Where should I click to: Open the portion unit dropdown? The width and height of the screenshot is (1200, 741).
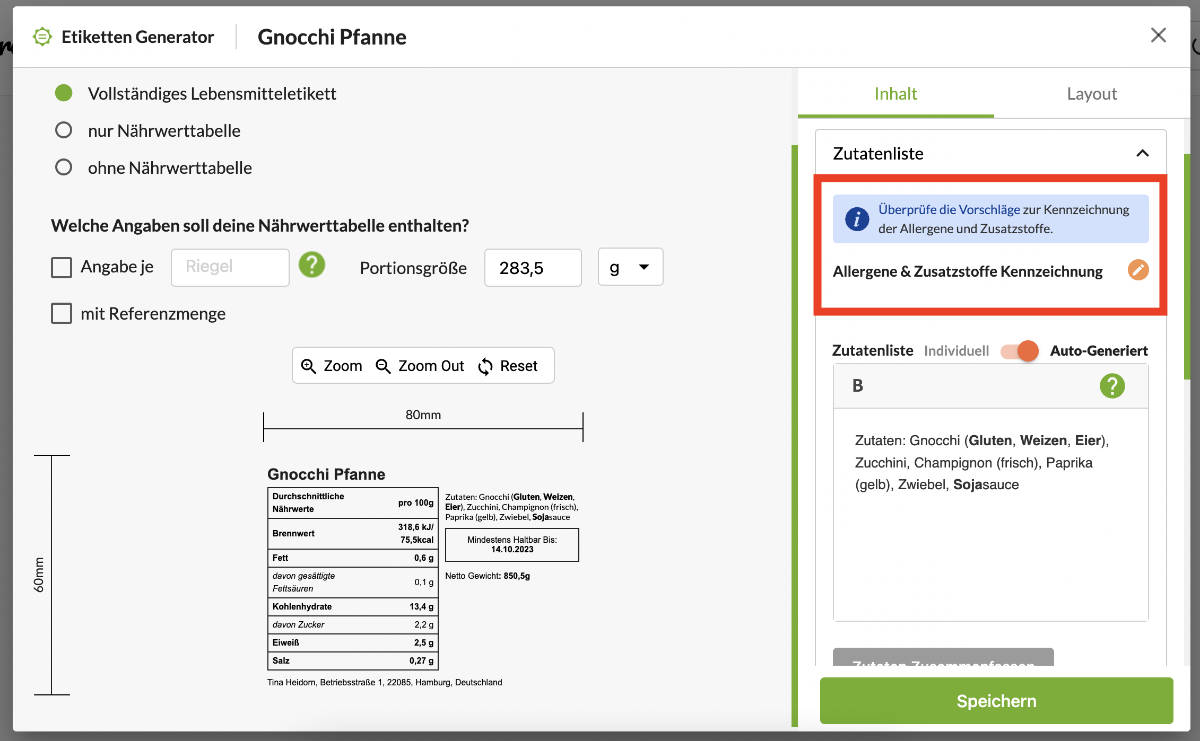click(x=630, y=267)
